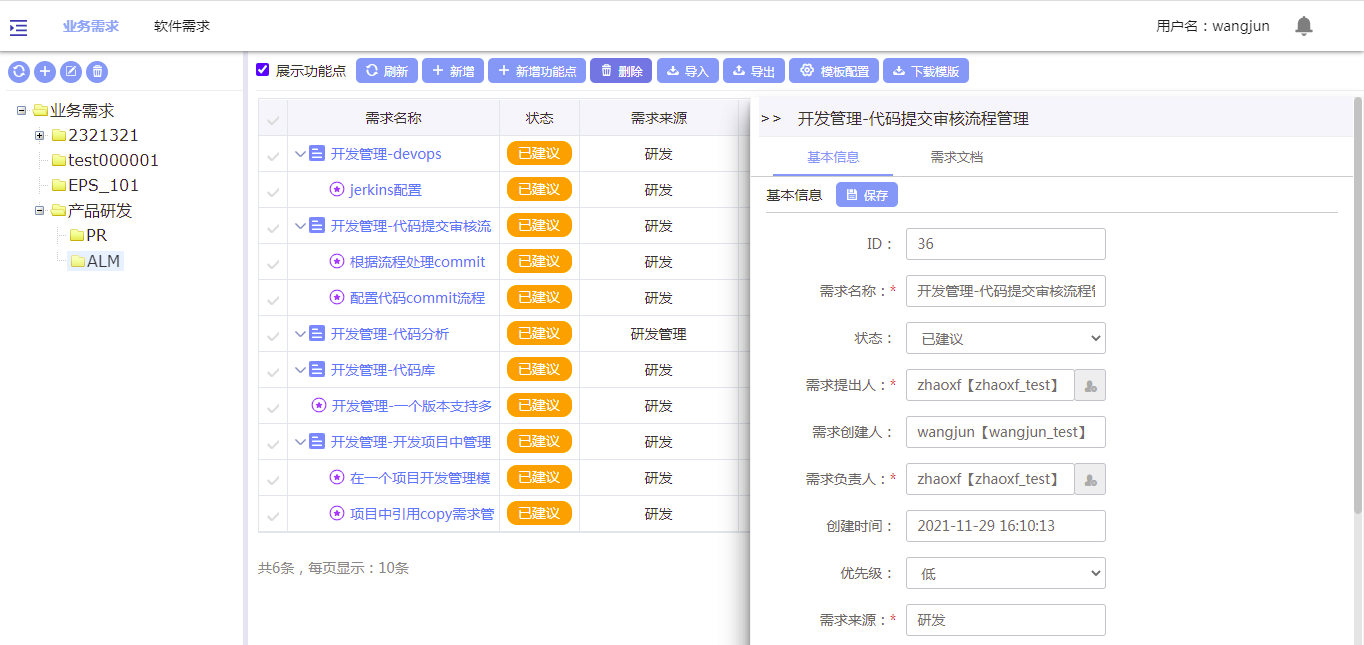The image size is (1364, 645).
Task: Click the notification bell icon
Action: click(x=1303, y=26)
